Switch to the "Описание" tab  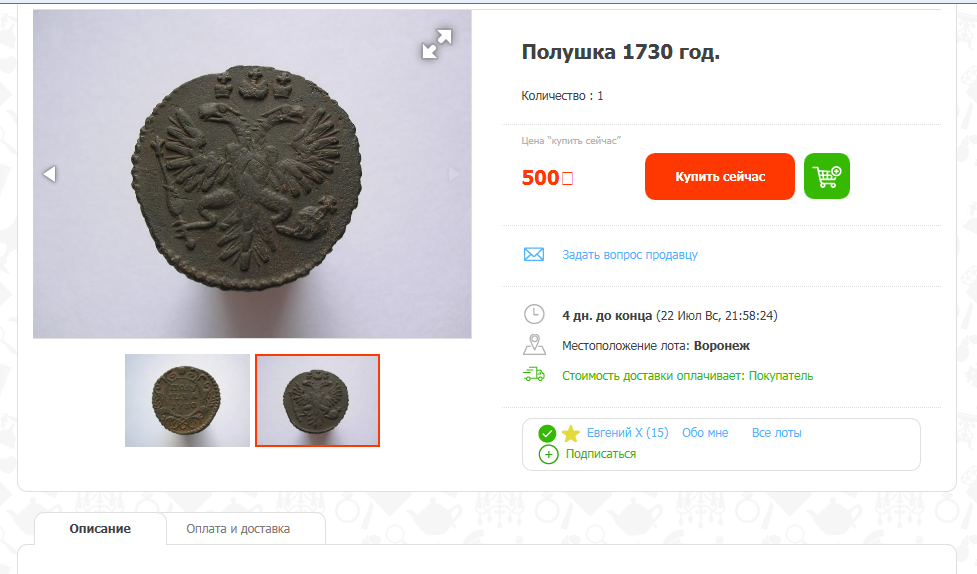coord(100,529)
